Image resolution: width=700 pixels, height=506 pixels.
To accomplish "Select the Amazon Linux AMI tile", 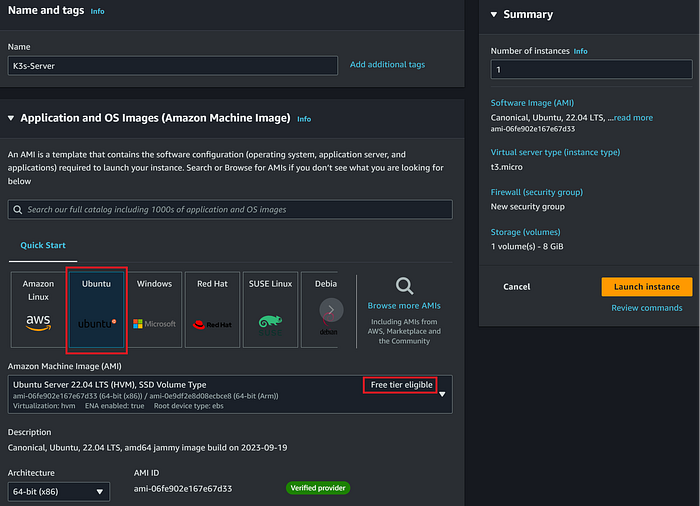I will point(38,309).
